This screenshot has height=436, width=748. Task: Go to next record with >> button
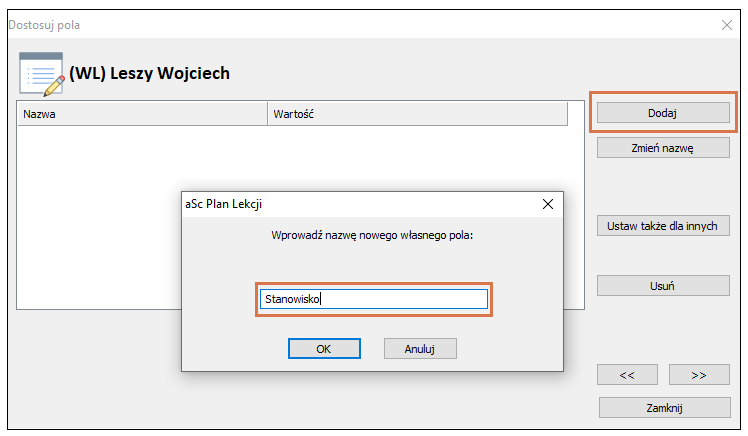point(699,375)
